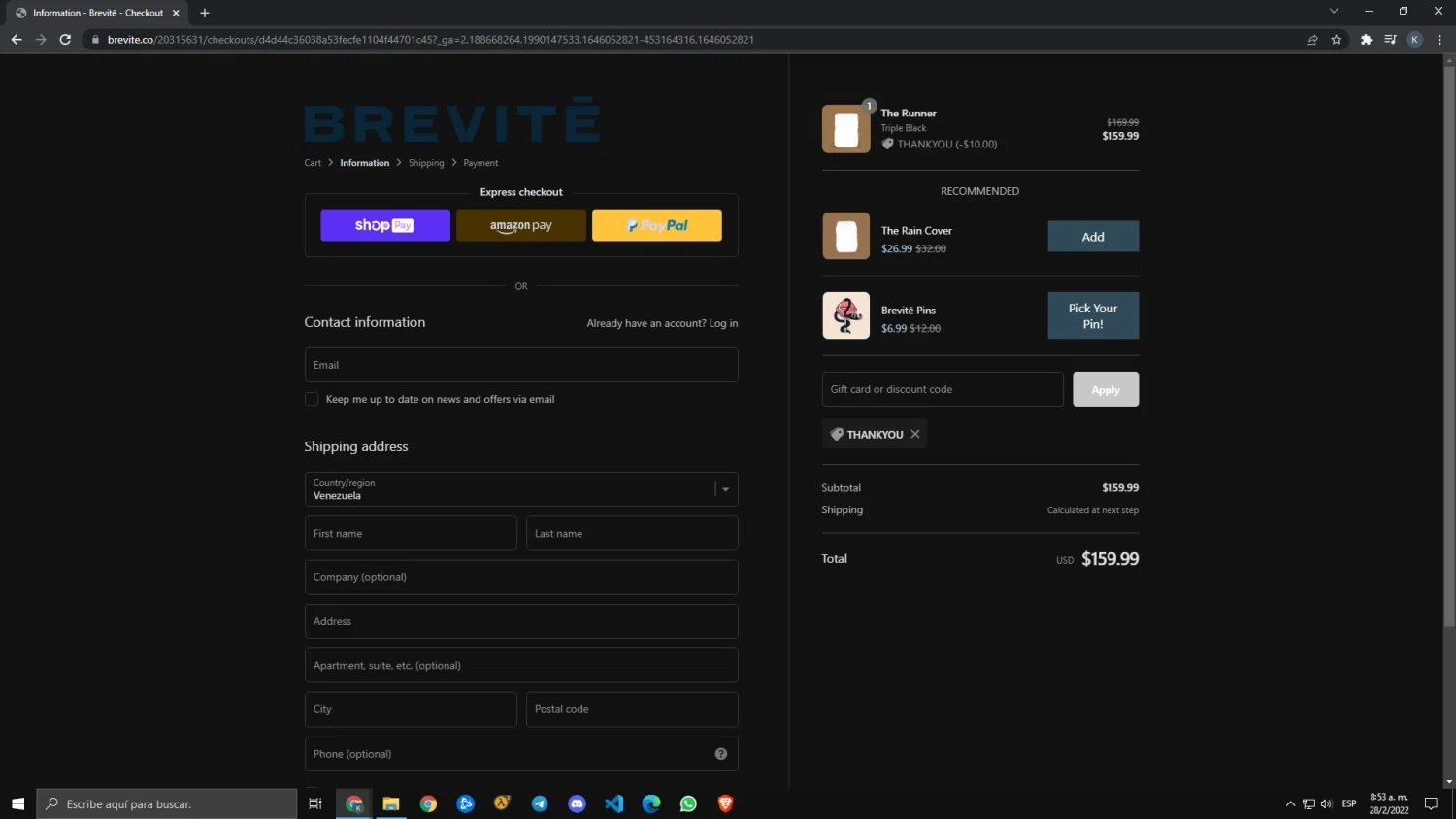
Task: Add The Rain Cover to order
Action: (x=1093, y=237)
